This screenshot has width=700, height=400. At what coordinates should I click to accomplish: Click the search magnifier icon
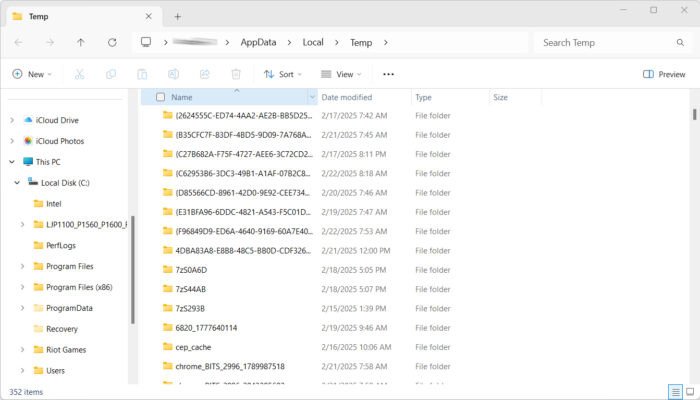pos(680,42)
